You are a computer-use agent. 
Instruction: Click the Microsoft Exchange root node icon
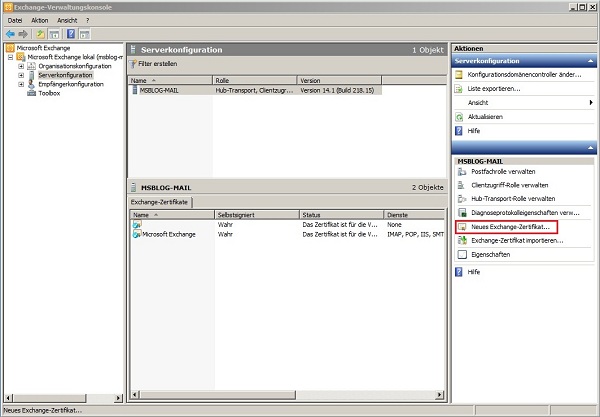click(10, 48)
